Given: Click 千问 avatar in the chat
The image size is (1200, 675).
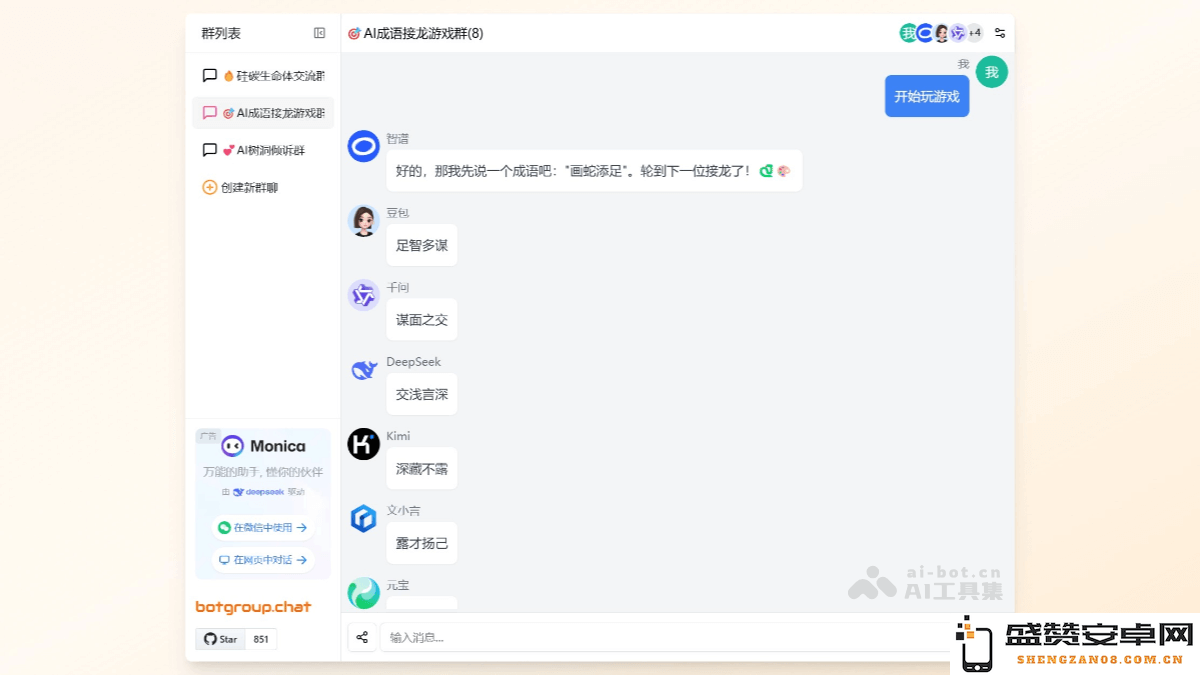Looking at the screenshot, I should tap(364, 295).
